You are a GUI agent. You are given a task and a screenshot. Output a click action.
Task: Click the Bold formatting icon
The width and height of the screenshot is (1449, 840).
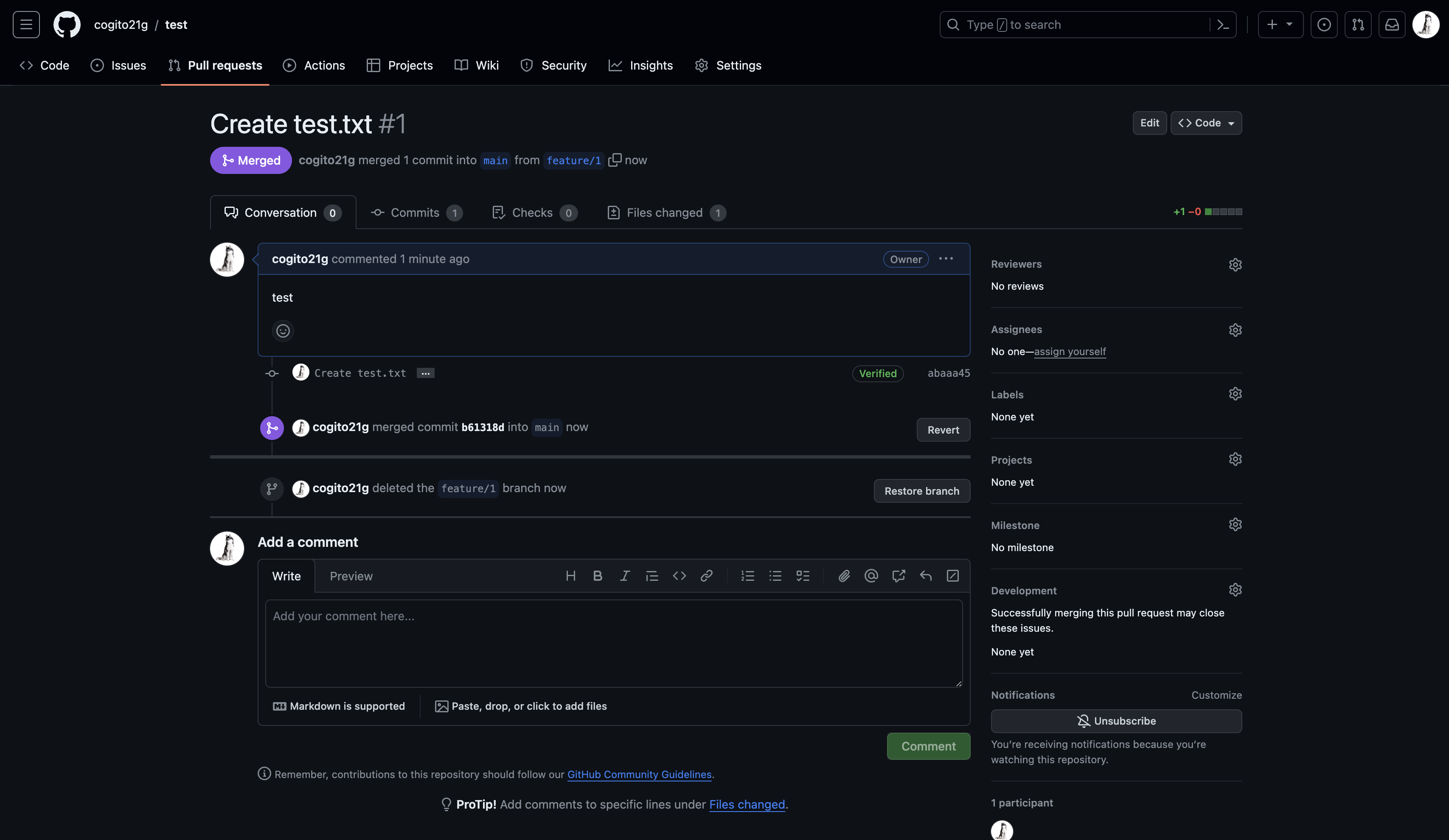pyautogui.click(x=598, y=576)
